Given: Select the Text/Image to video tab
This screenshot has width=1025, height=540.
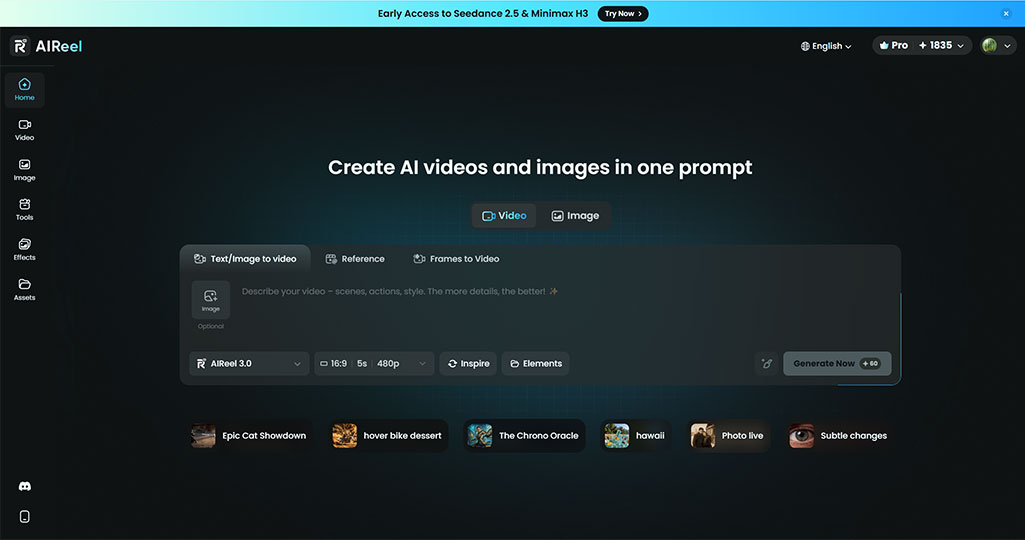Looking at the screenshot, I should (245, 259).
